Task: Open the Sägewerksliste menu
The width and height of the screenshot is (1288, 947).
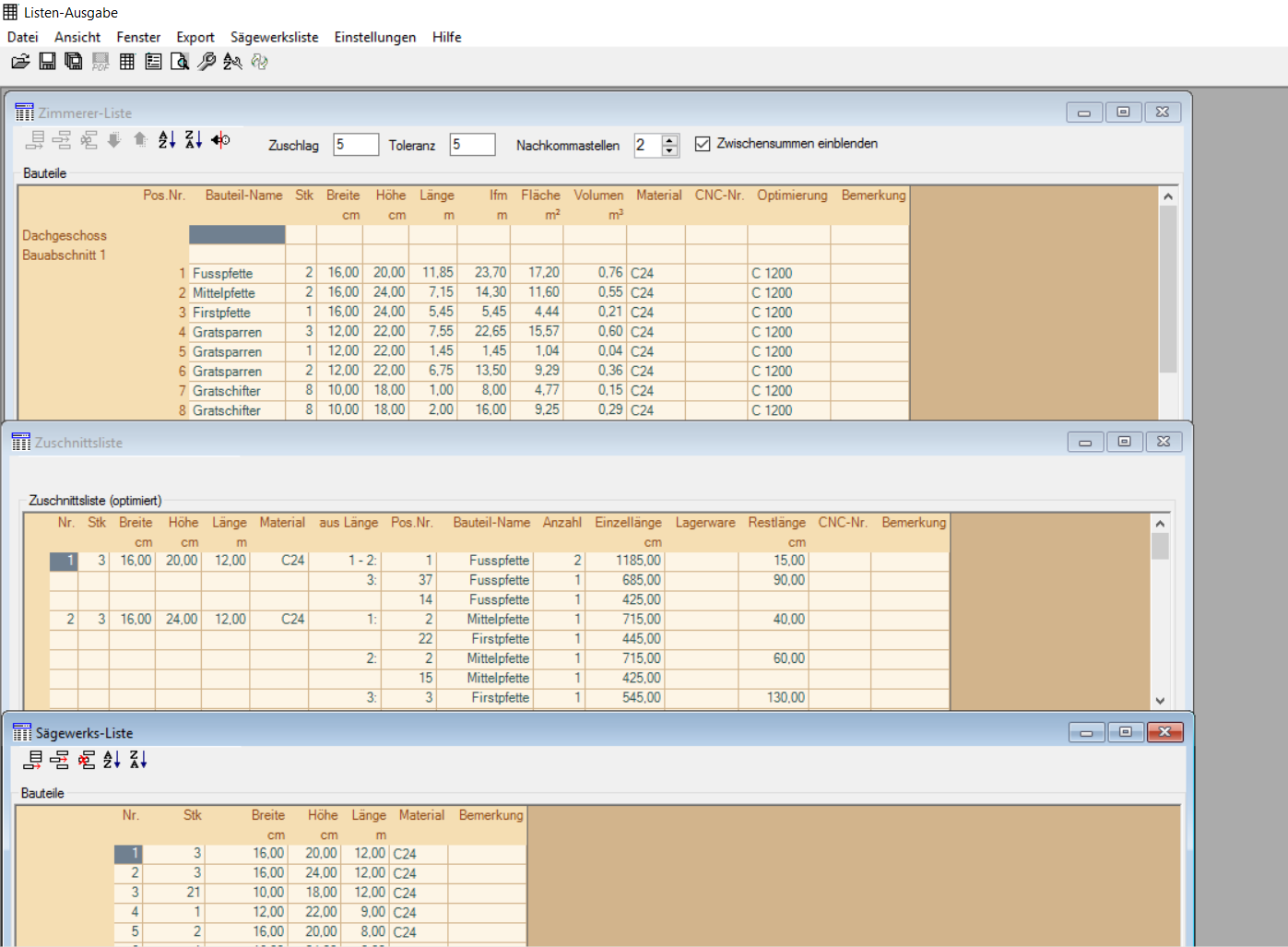Action: pyautogui.click(x=275, y=37)
